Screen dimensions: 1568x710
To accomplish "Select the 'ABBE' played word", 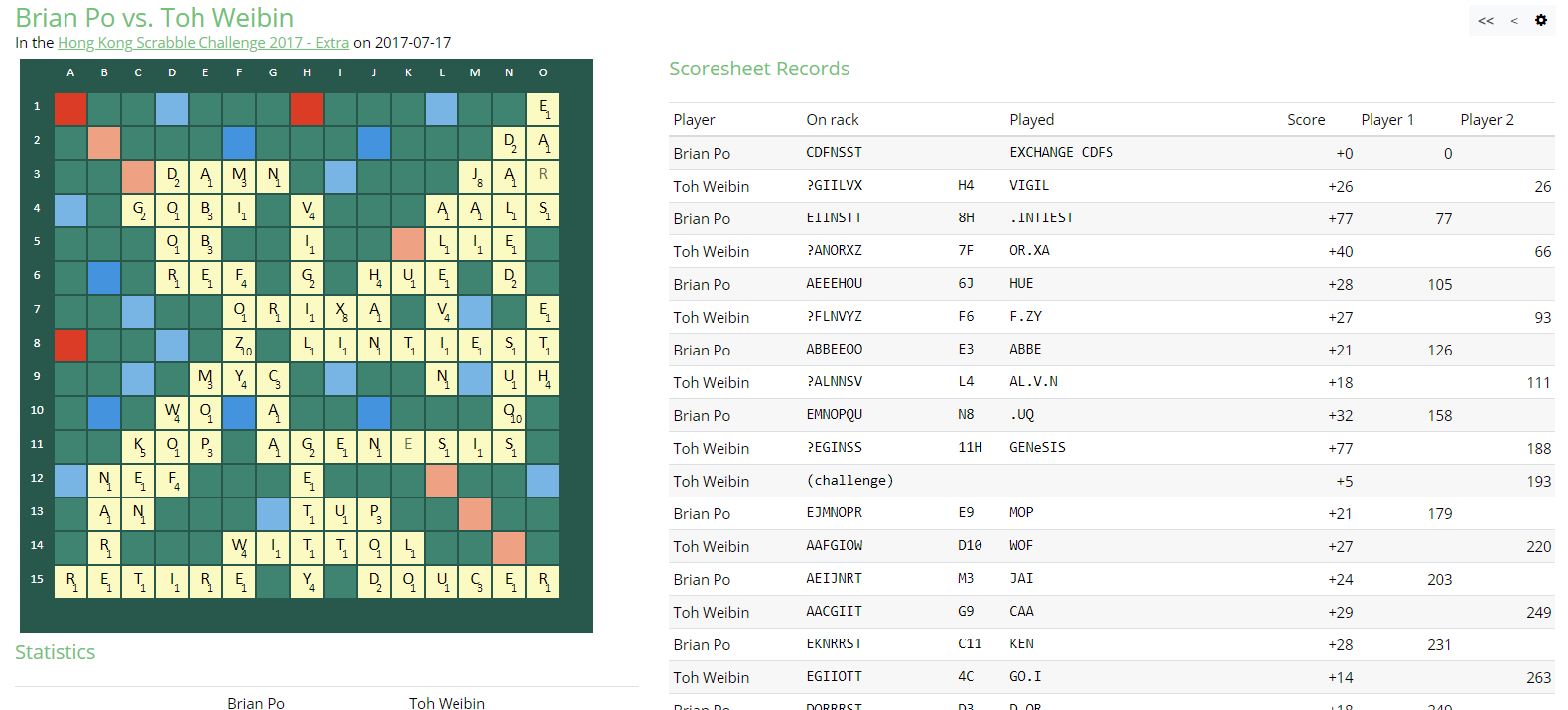I will [x=1025, y=349].
